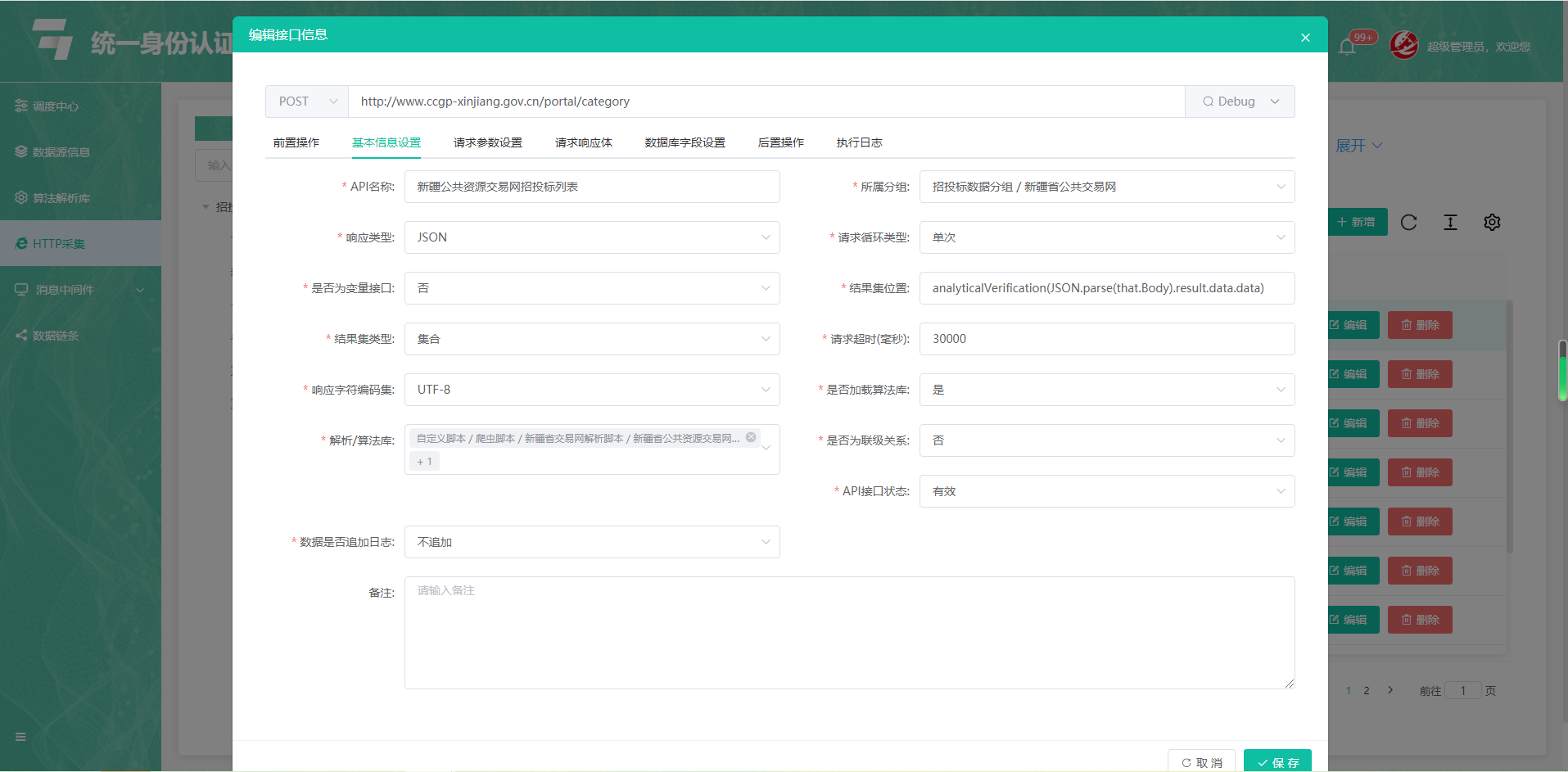Click the first row's 编辑 button
1568x772 pixels.
click(x=1353, y=325)
